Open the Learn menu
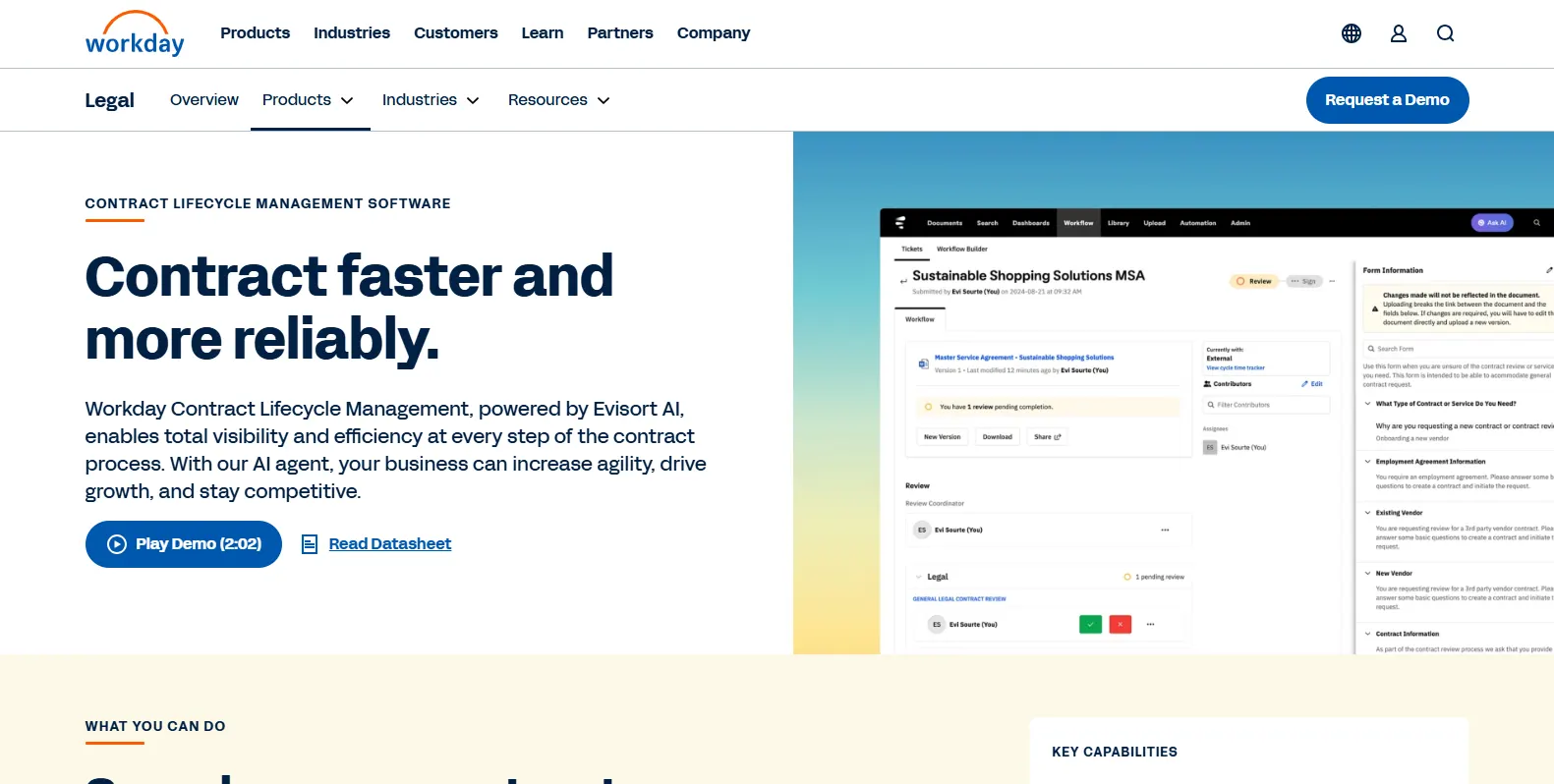The width and height of the screenshot is (1554, 784). 543,33
